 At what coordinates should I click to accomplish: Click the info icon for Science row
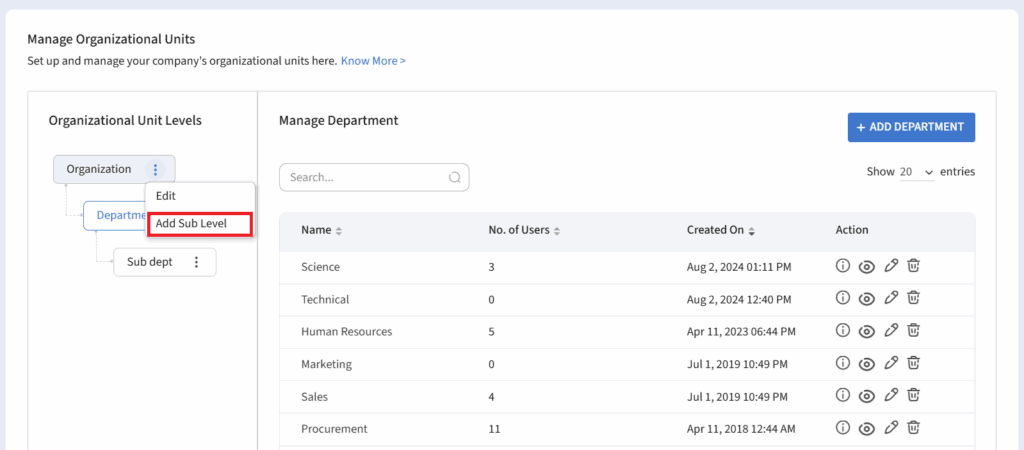842,267
